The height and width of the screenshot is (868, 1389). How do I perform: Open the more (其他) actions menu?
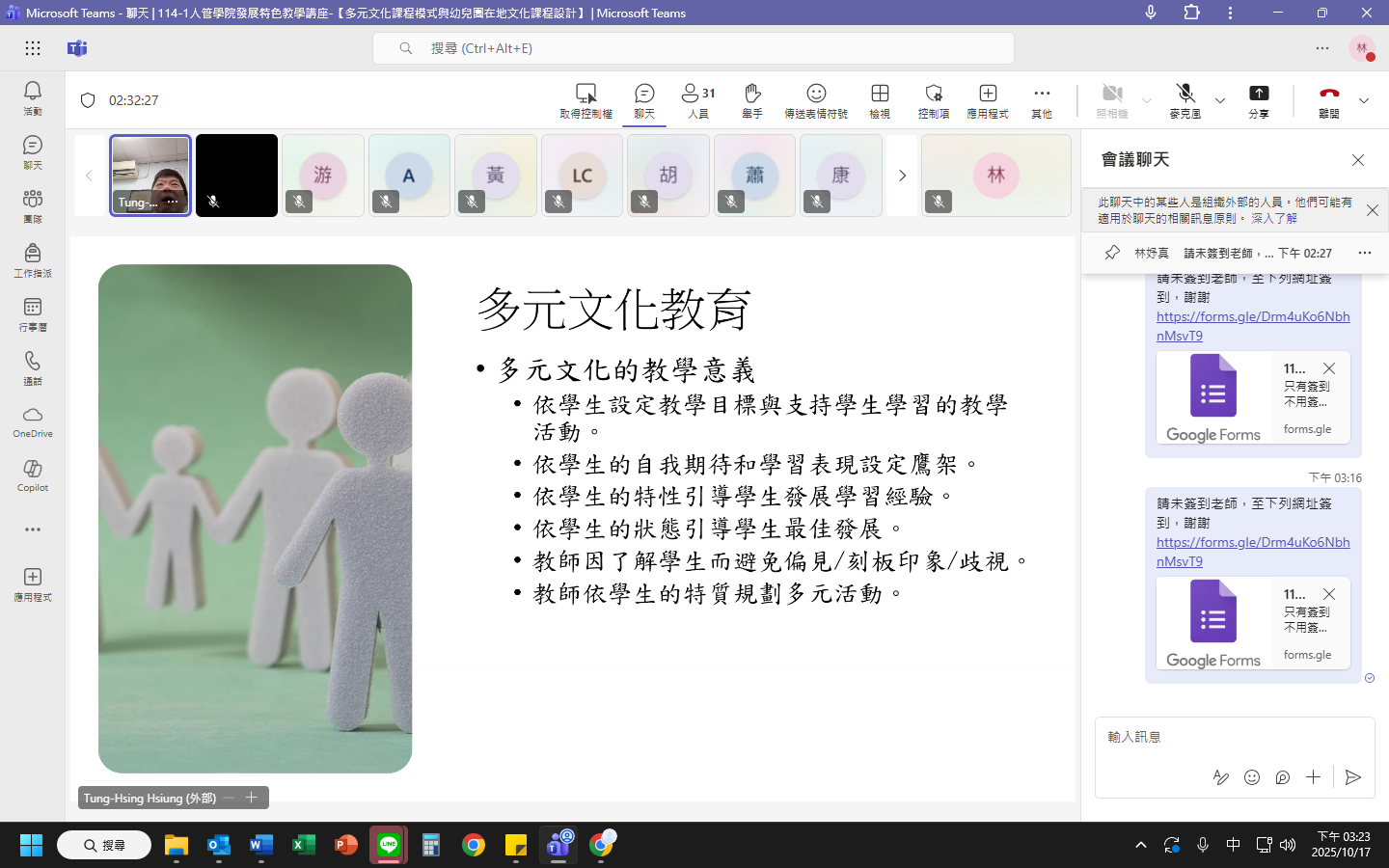tap(1042, 95)
